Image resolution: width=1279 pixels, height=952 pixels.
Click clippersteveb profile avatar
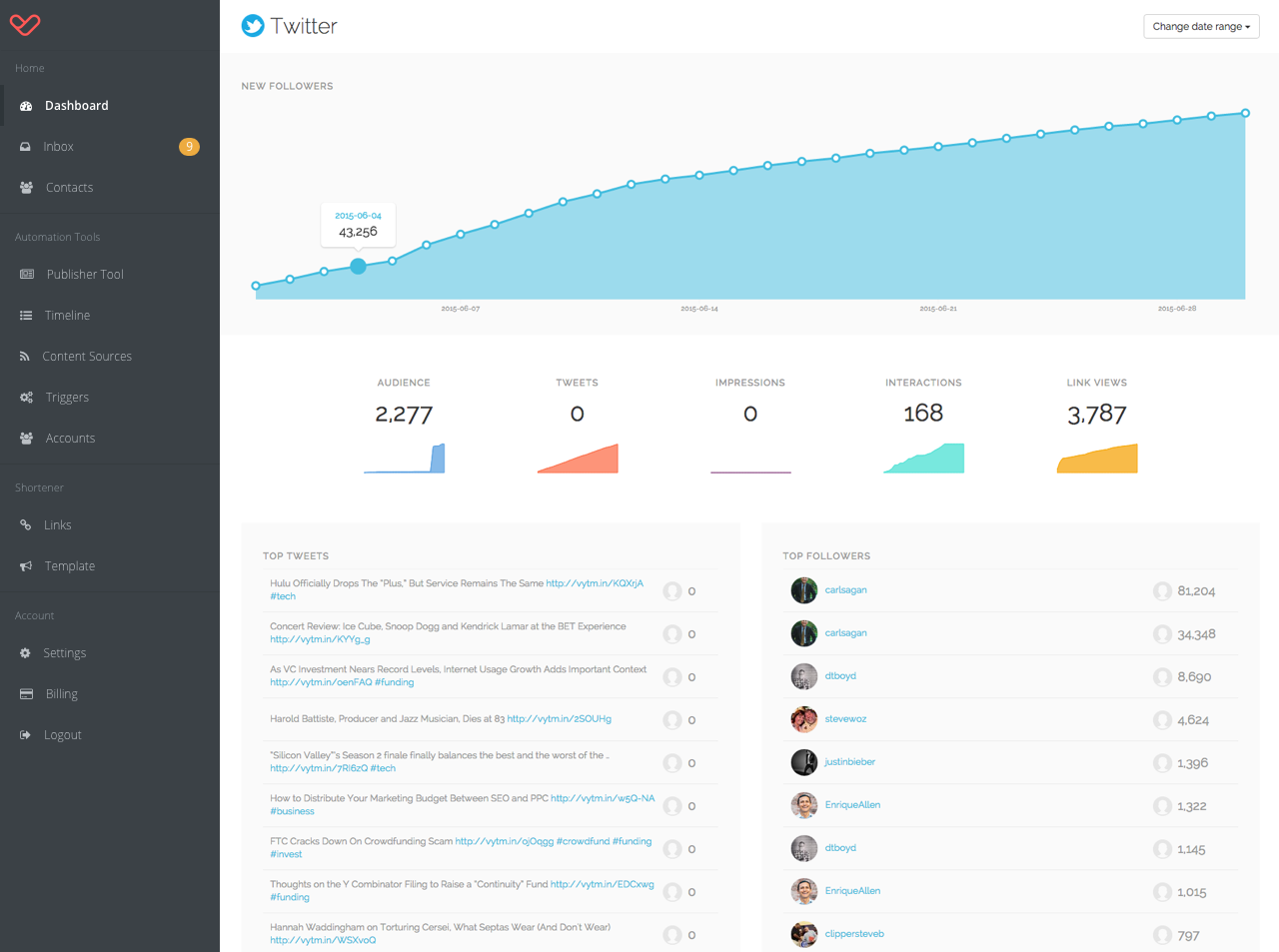804,934
